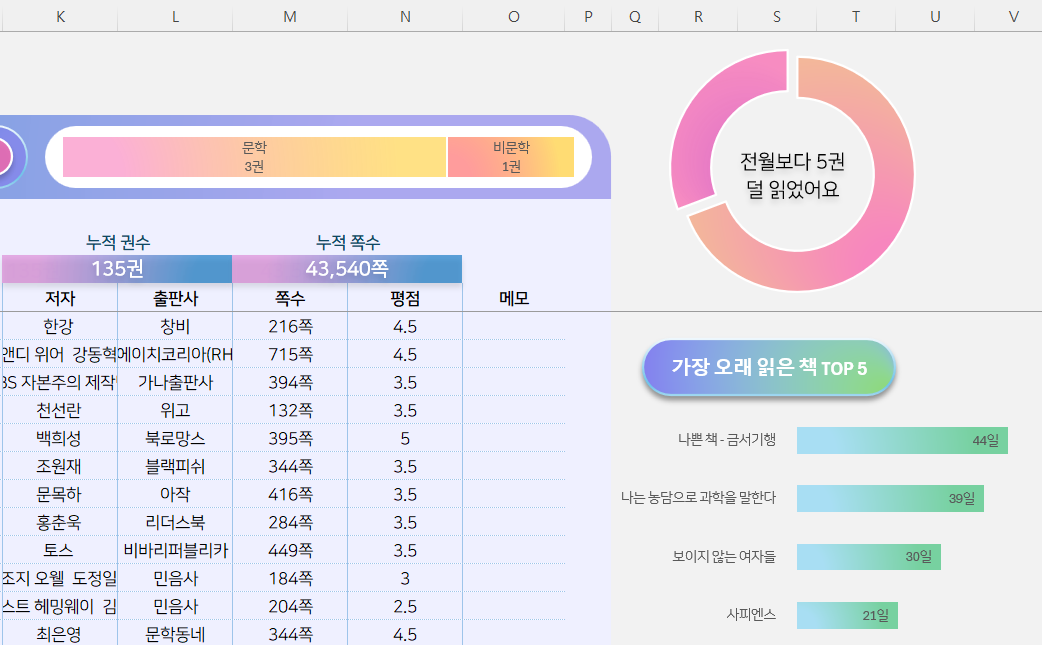The width and height of the screenshot is (1042, 645).
Task: Click the 39일 bar in the TOP 5 chart
Action: 889,499
